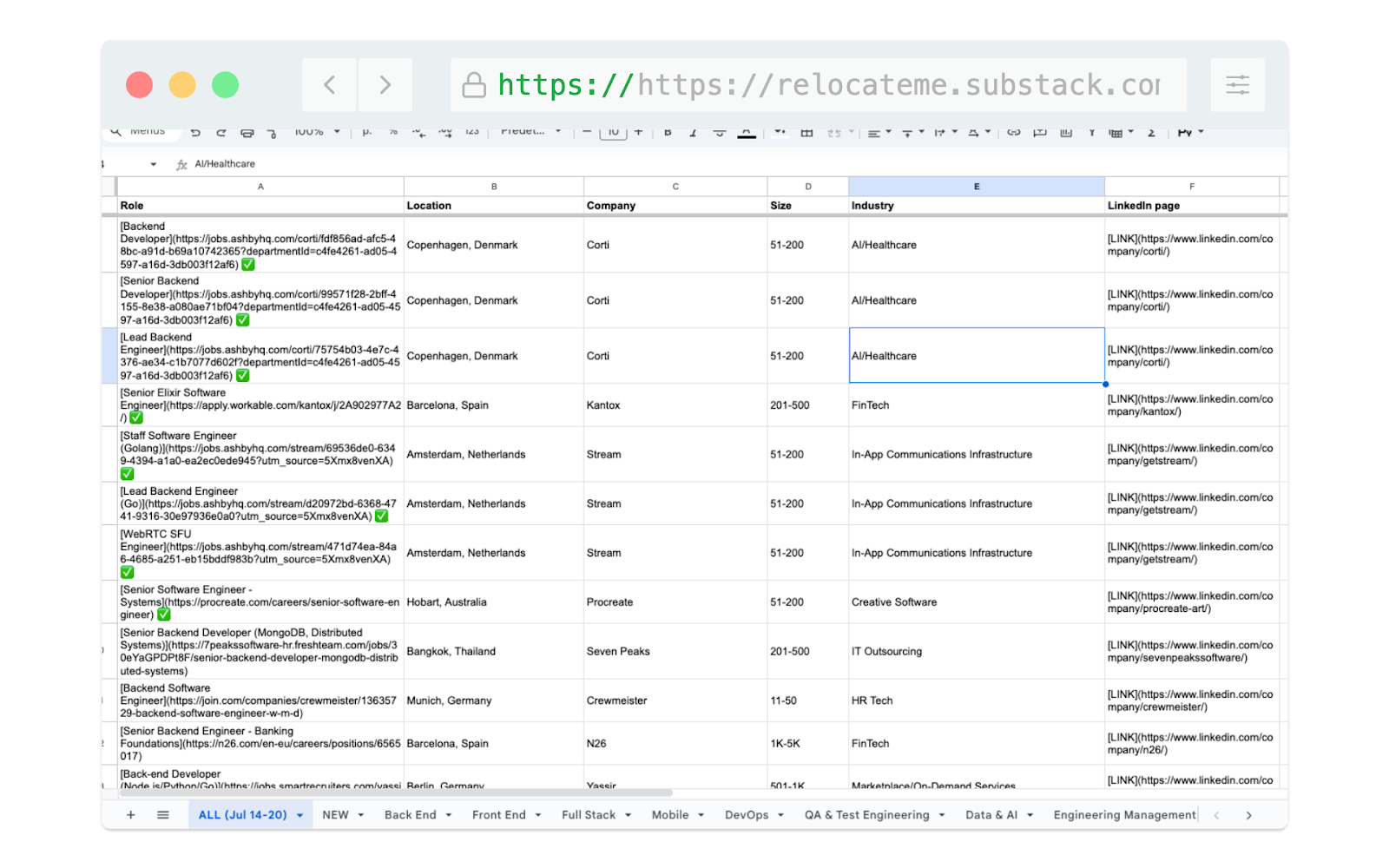The height and width of the screenshot is (868, 1389).
Task: Toggle italic formatting
Action: click(x=693, y=132)
